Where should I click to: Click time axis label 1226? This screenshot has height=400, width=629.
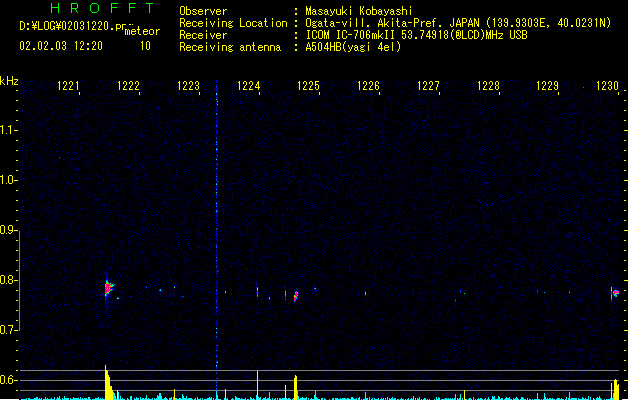click(368, 85)
